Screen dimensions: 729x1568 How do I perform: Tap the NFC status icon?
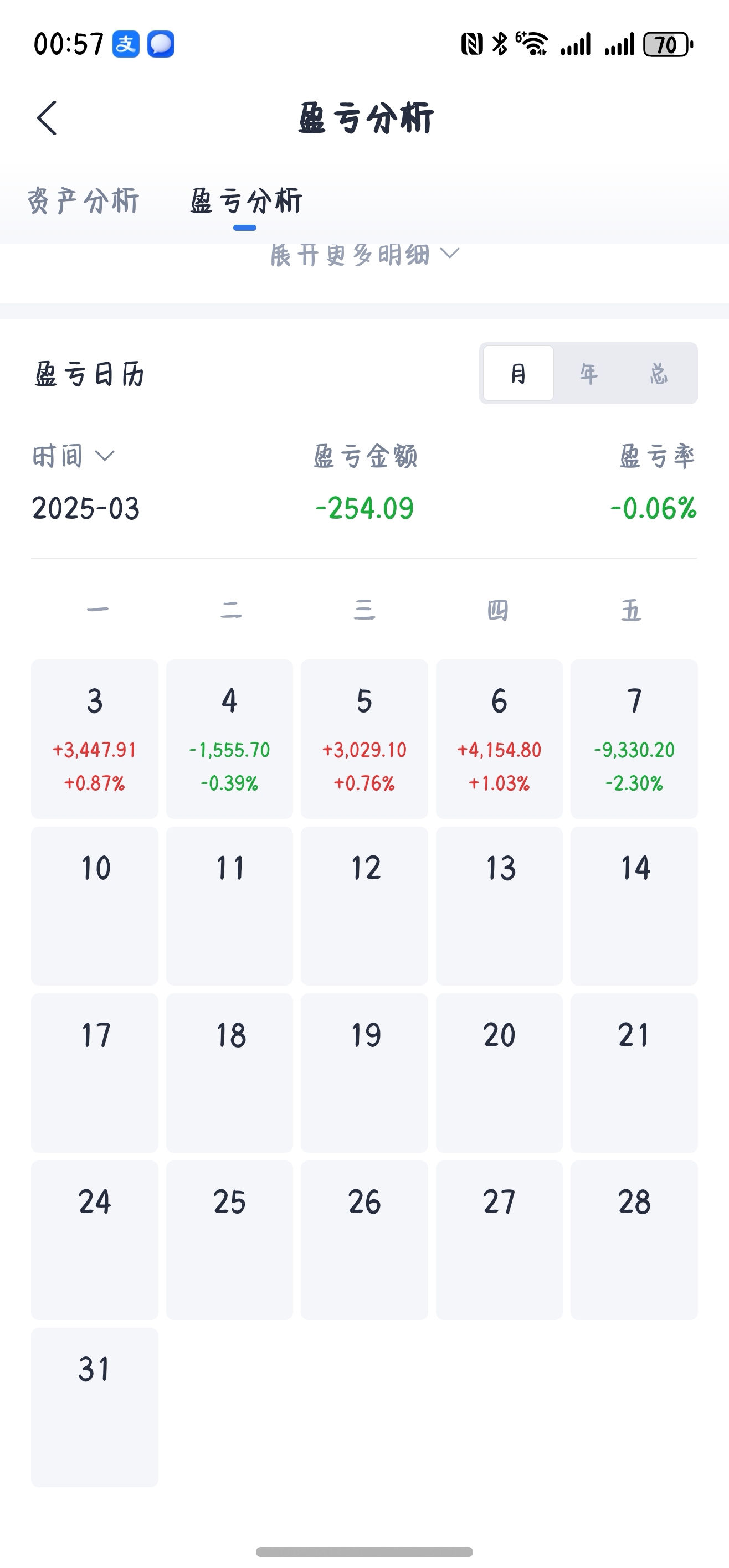[472, 44]
